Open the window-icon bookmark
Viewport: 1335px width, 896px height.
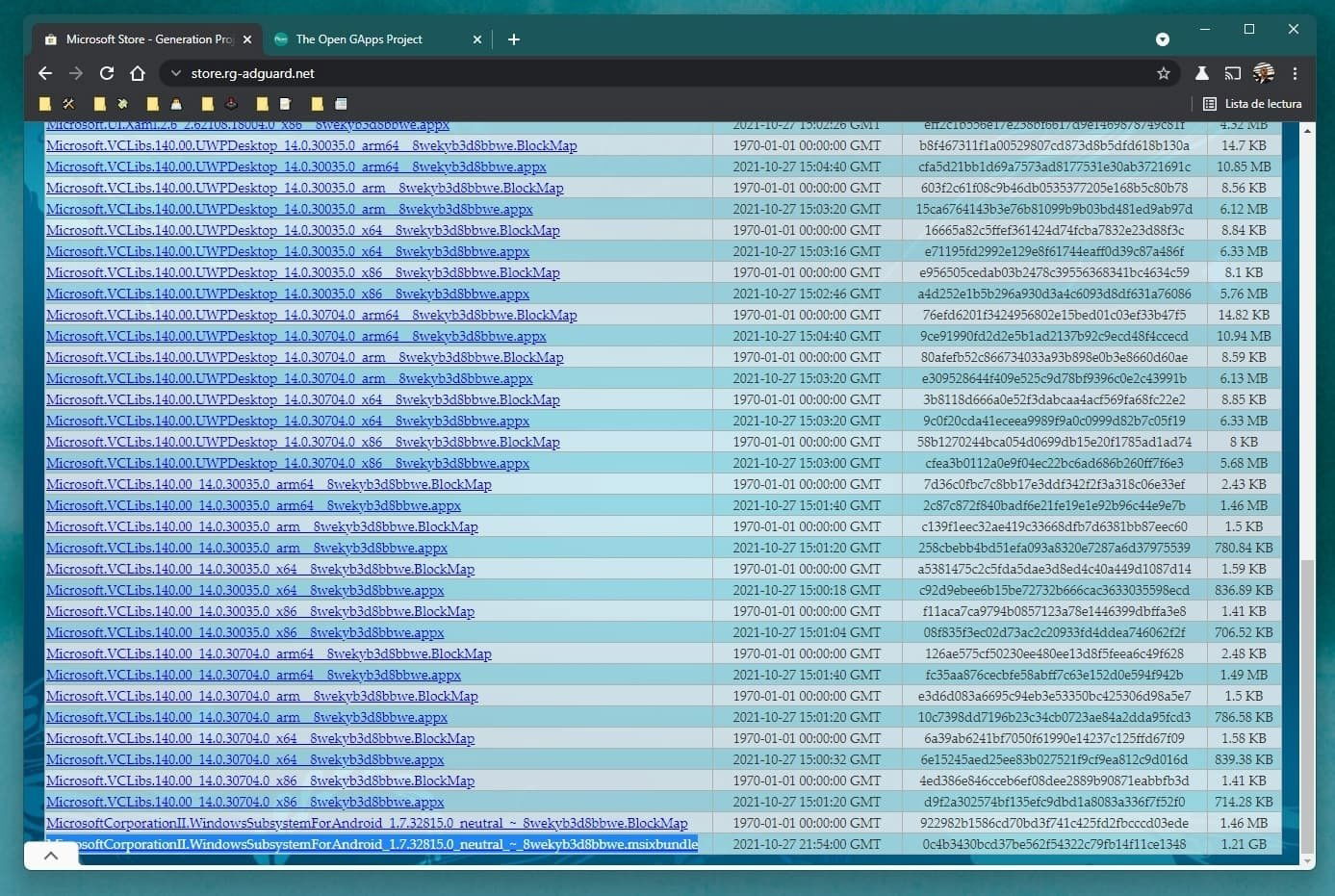coord(341,104)
